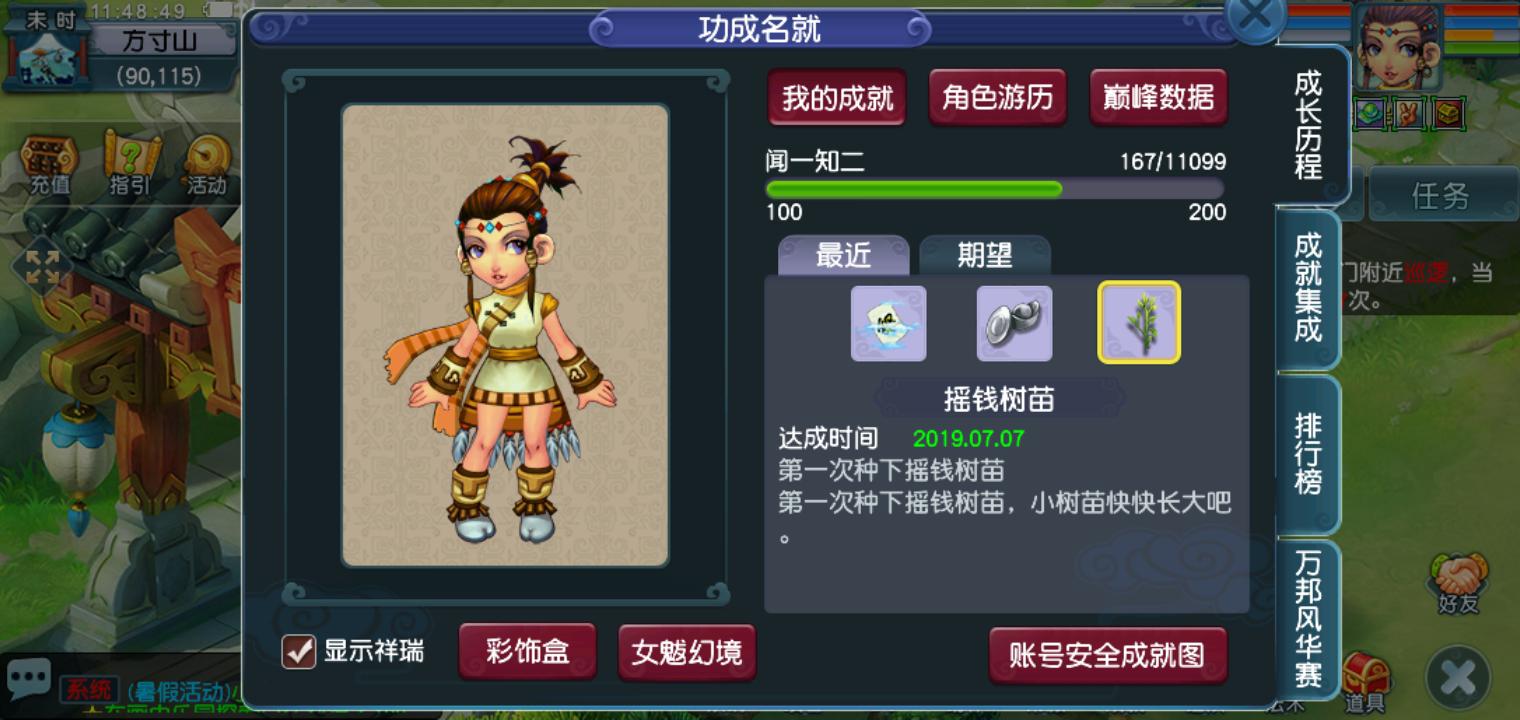Screen dimensions: 1520x720
Task: Select the silver ingot achievement icon
Action: pos(1014,323)
